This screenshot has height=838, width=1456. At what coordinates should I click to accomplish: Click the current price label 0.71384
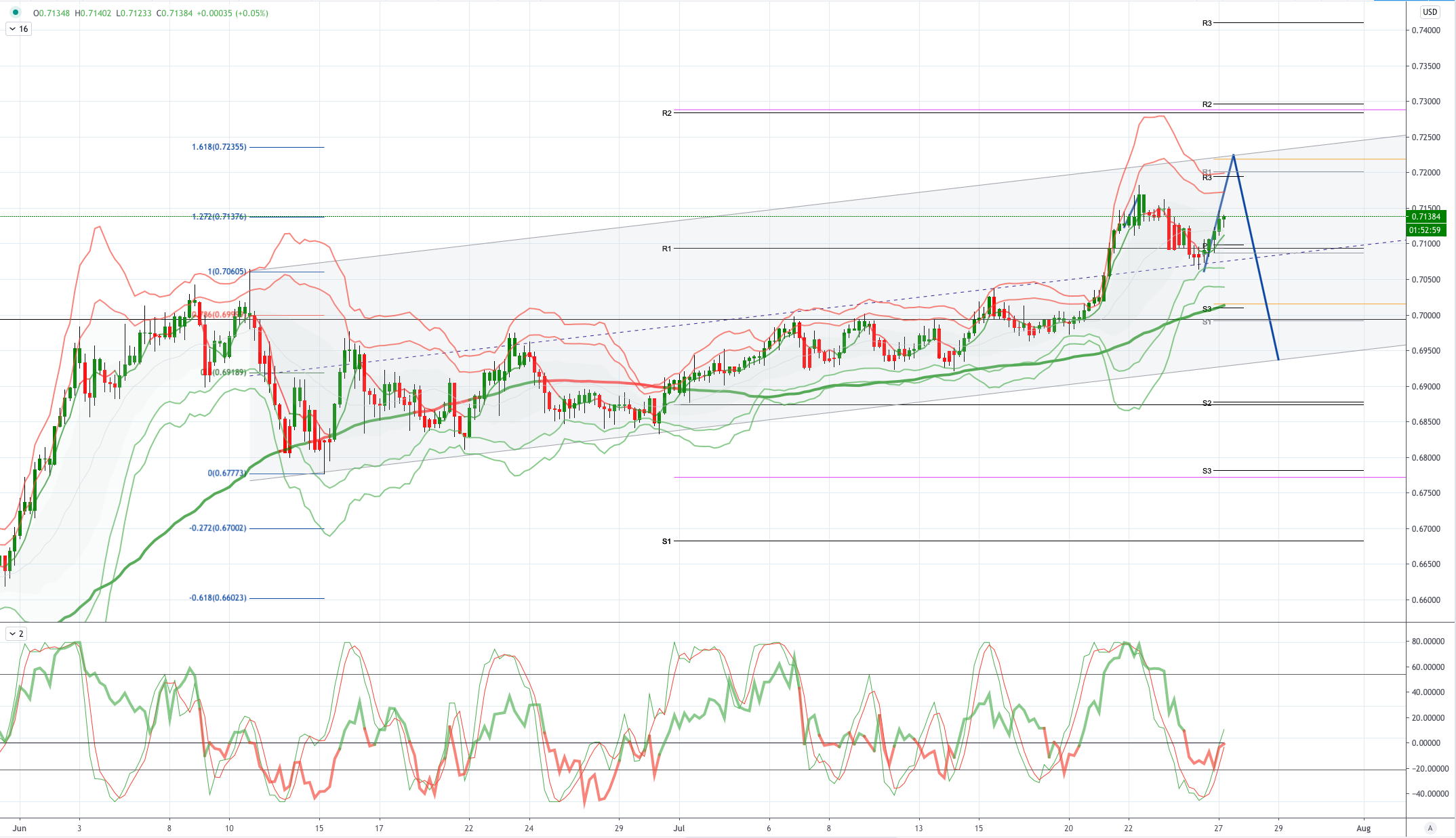click(1425, 217)
